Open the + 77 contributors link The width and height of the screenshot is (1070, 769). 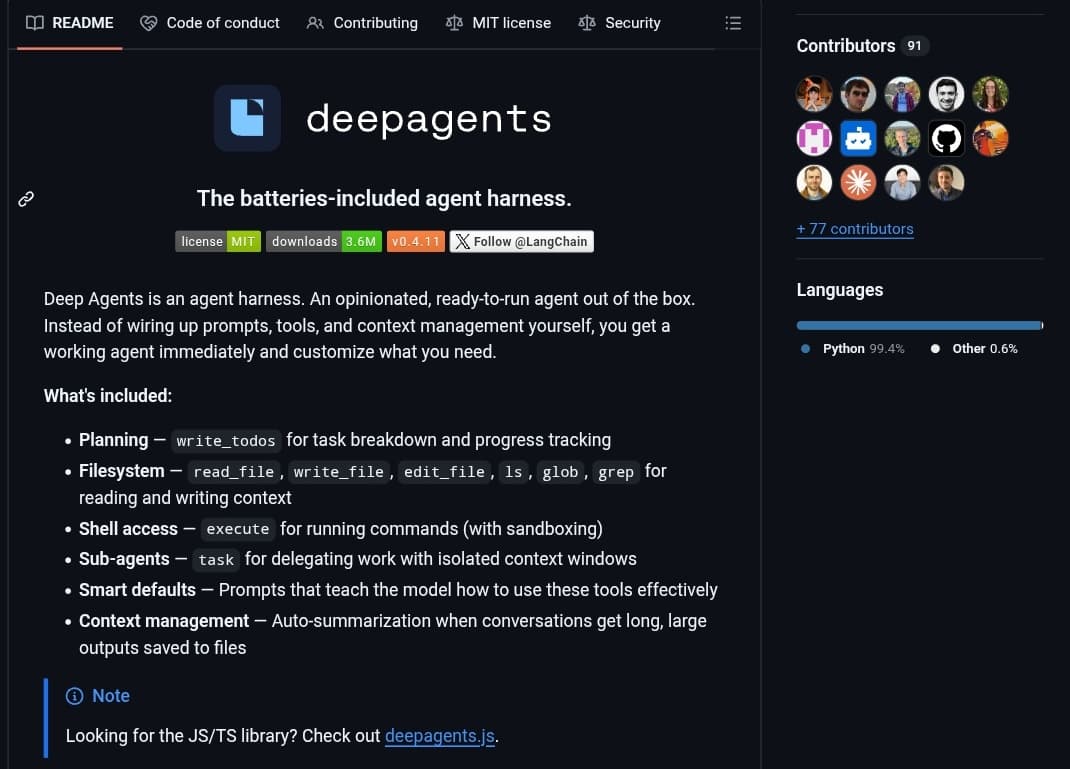coord(855,229)
